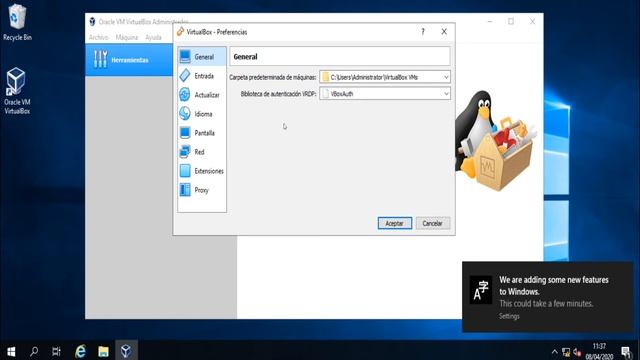This screenshot has height=360, width=640.
Task: Expand the Carpeta predeterminada de máquinas dropdown
Action: click(446, 77)
